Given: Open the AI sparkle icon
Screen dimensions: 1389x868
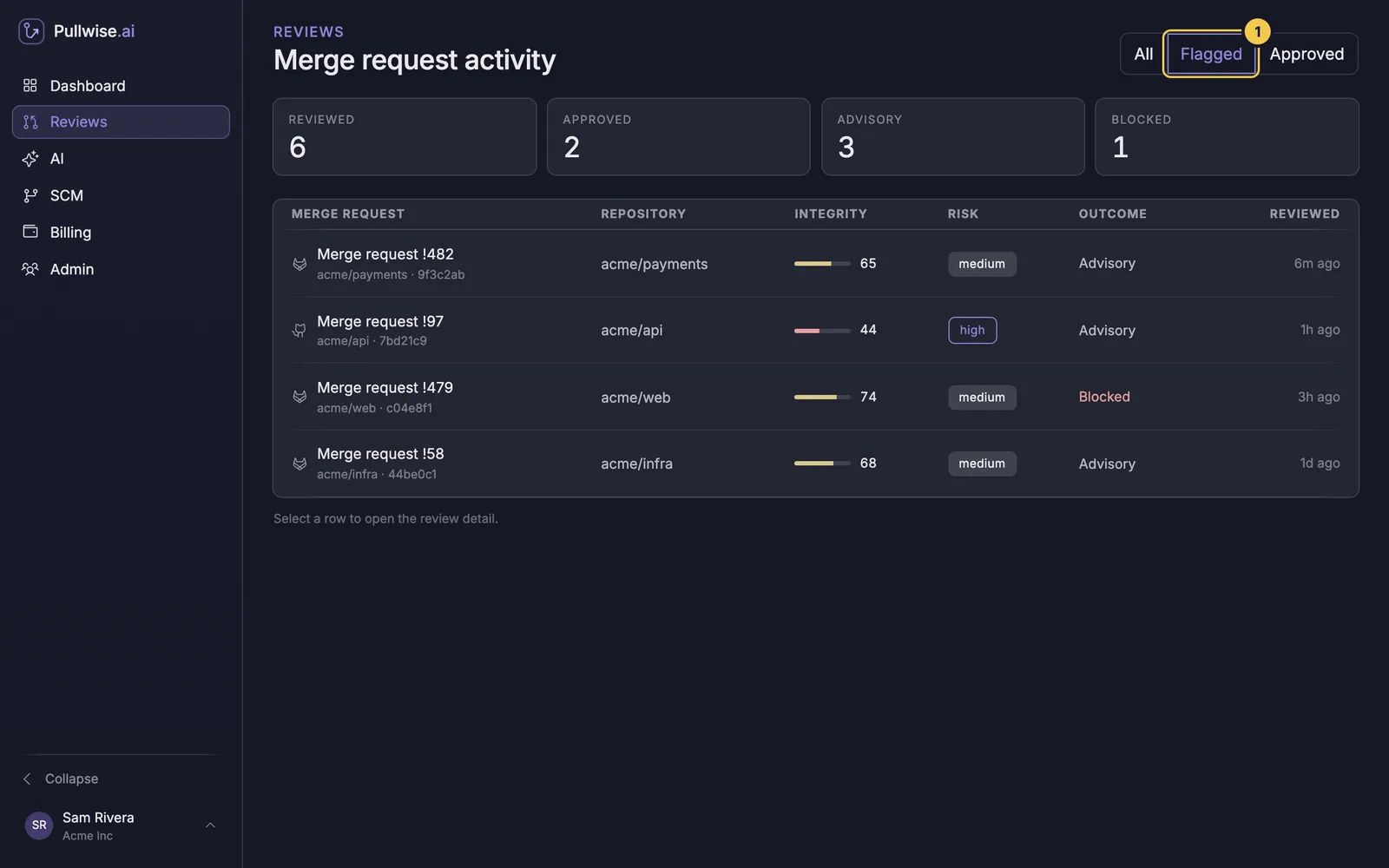Looking at the screenshot, I should click(x=30, y=159).
